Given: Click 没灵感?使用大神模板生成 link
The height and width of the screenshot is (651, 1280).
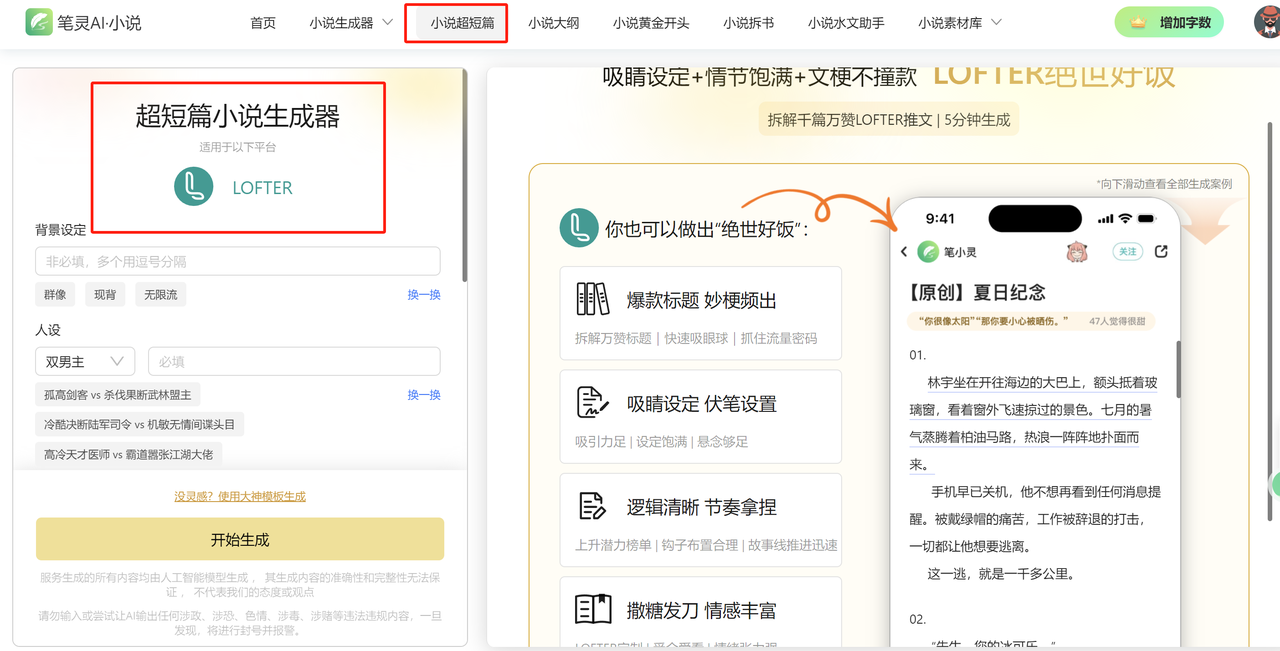Looking at the screenshot, I should pos(240,496).
